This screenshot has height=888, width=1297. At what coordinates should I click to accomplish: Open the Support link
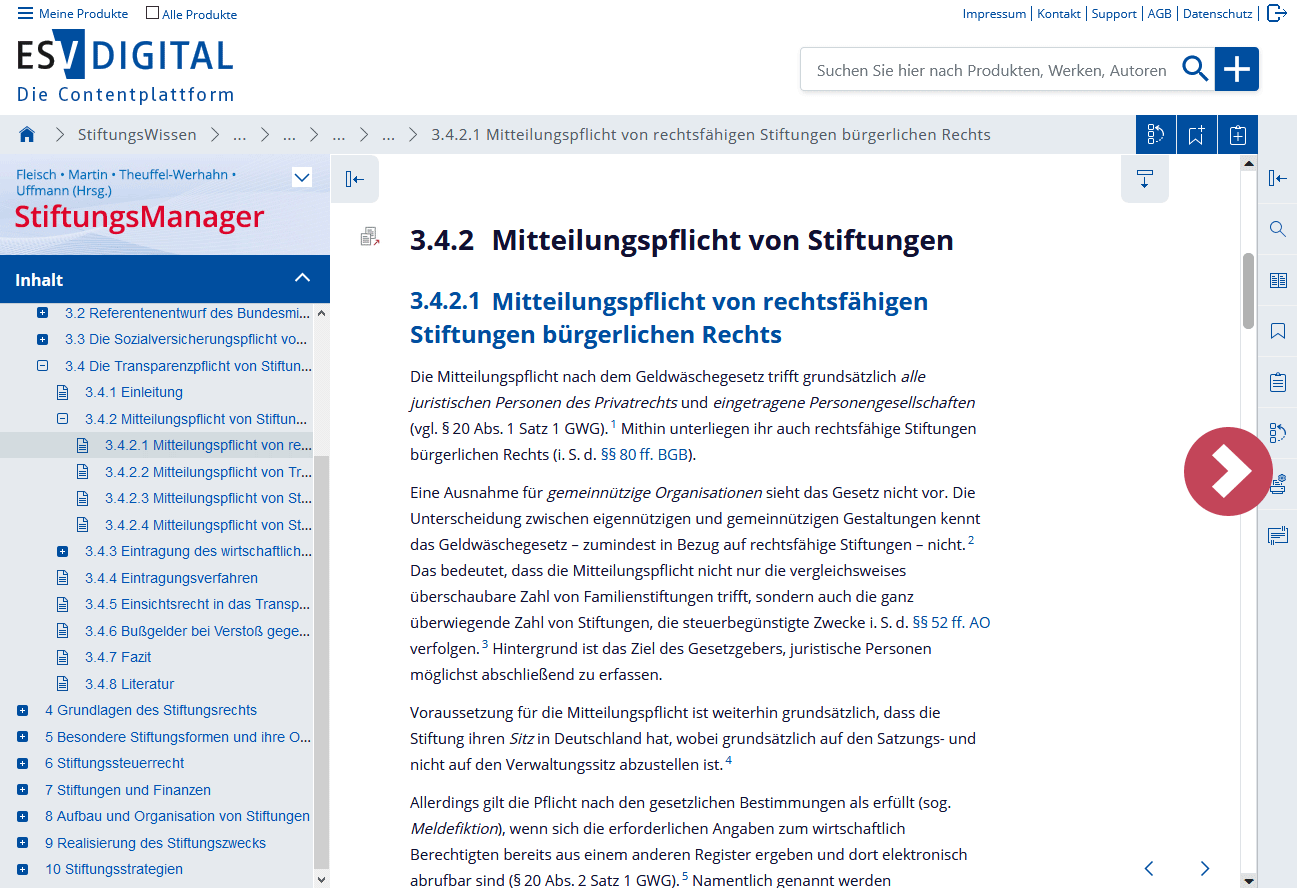coord(1114,13)
